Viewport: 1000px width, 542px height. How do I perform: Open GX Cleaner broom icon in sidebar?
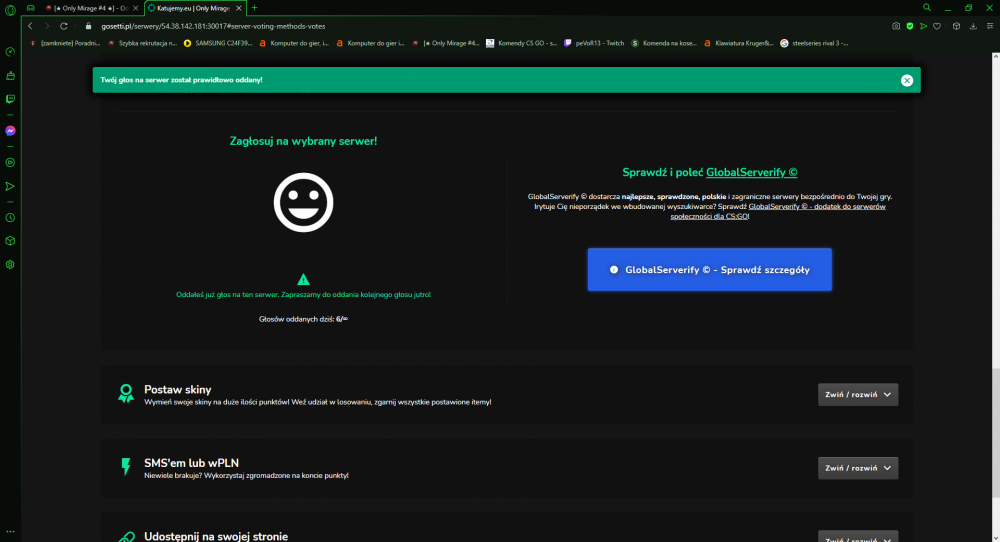pos(10,76)
